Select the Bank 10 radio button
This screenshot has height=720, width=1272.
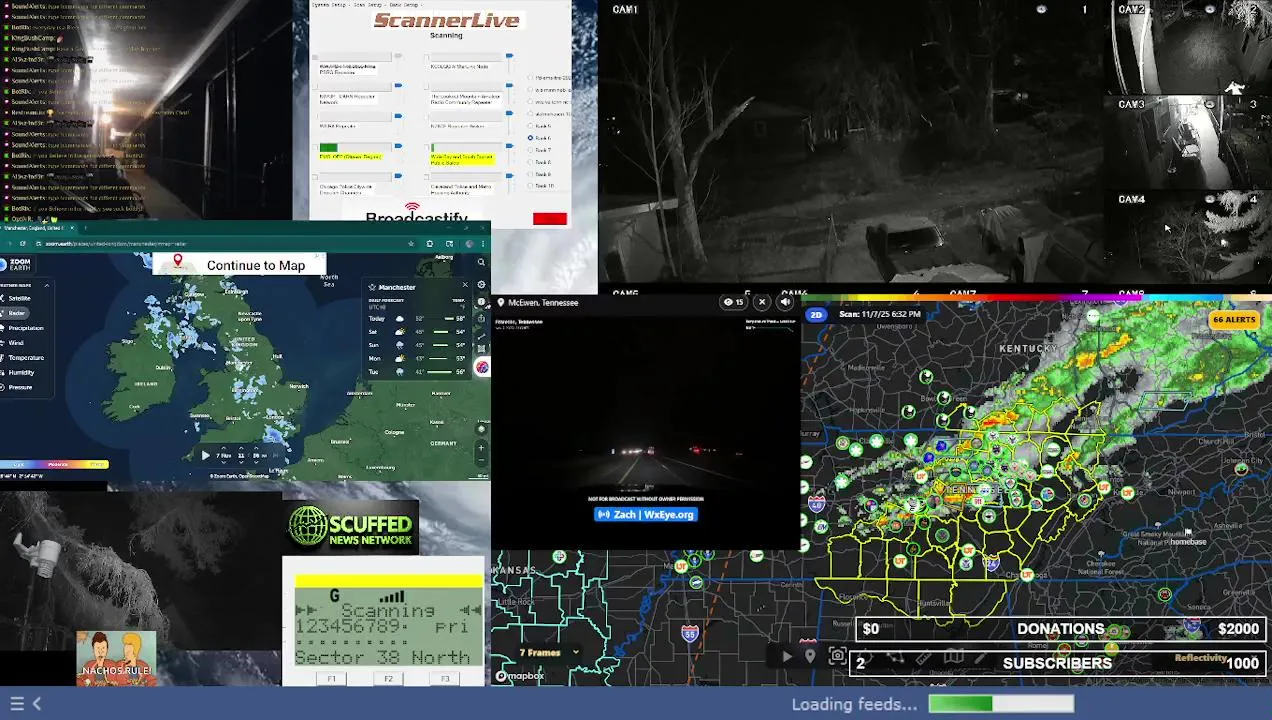pyautogui.click(x=530, y=186)
